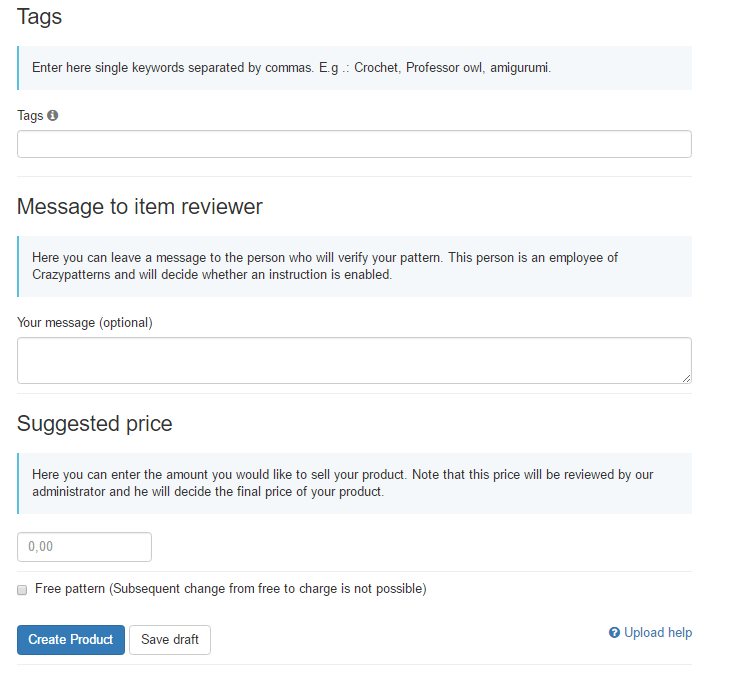Click the Save draft button

(x=170, y=640)
